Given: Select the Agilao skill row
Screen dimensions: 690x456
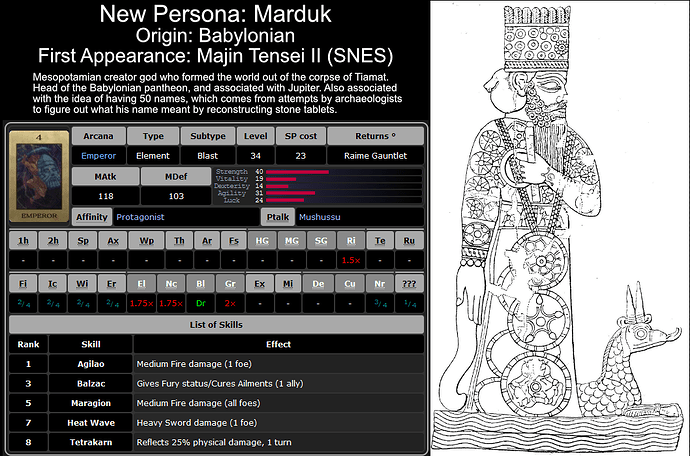Looking at the screenshot, I should click(x=216, y=364).
